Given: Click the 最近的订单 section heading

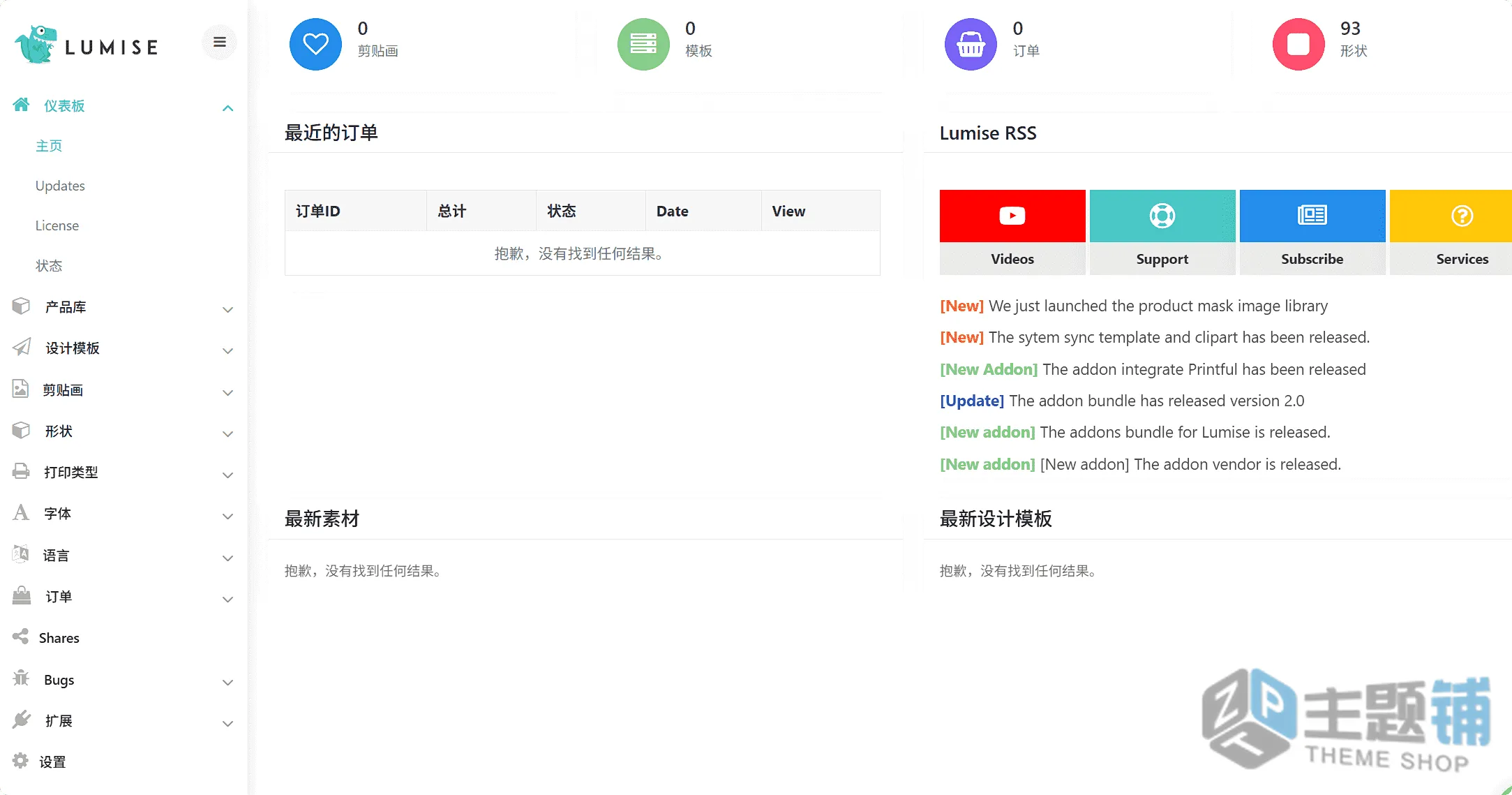Looking at the screenshot, I should click(x=331, y=133).
